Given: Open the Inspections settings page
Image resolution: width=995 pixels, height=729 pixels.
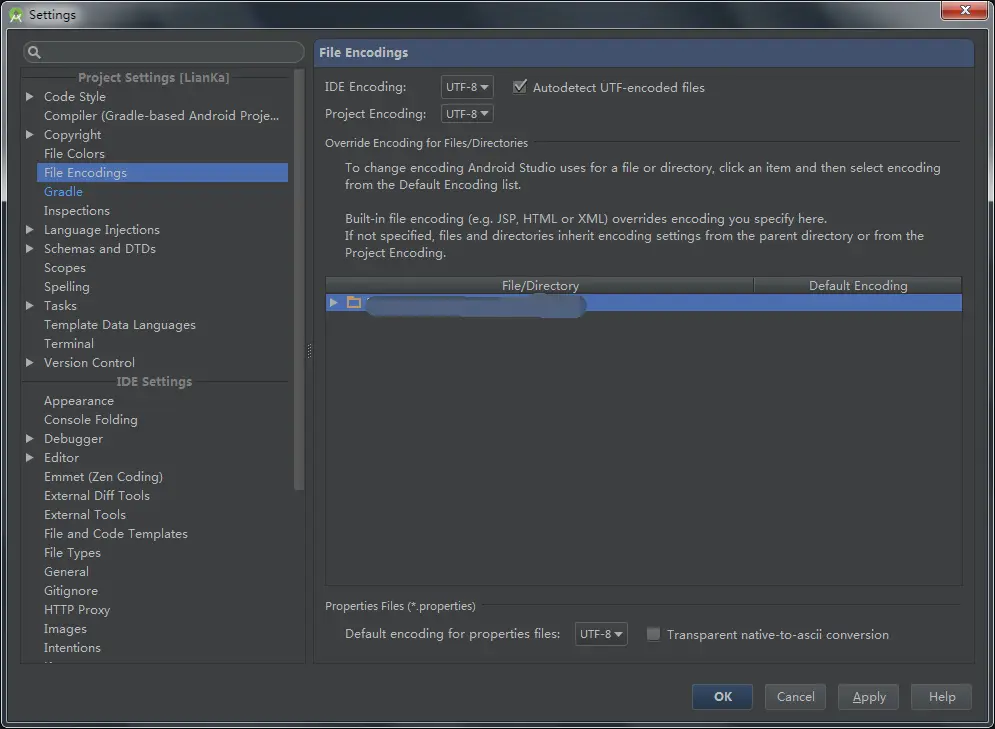Looking at the screenshot, I should pyautogui.click(x=77, y=211).
